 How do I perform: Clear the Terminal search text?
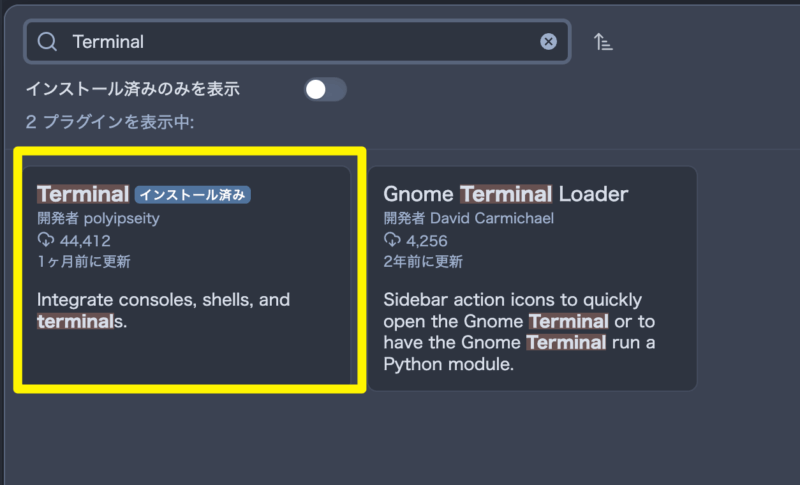pyautogui.click(x=548, y=41)
